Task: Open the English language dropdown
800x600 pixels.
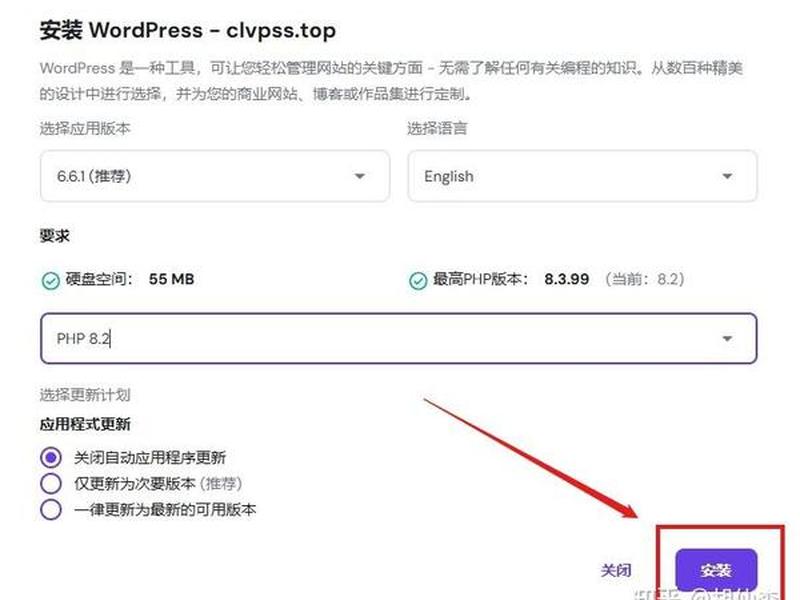Action: pos(582,176)
